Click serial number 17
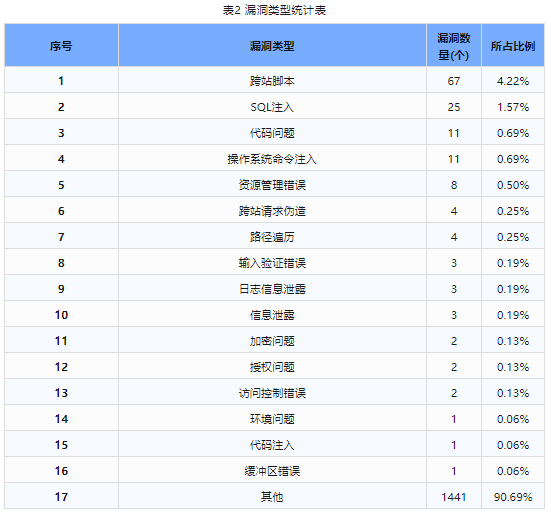Screen dimensions: 551x514 [x=61, y=497]
